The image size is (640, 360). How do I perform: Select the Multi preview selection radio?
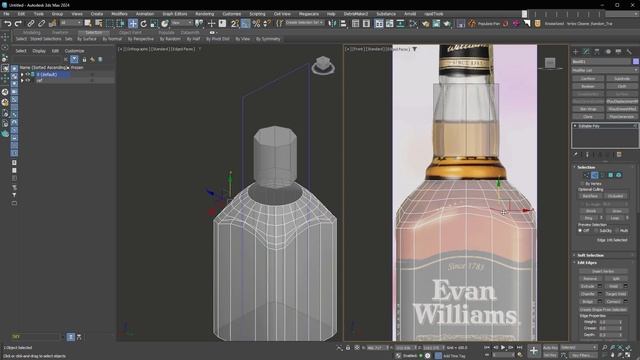(x=617, y=231)
